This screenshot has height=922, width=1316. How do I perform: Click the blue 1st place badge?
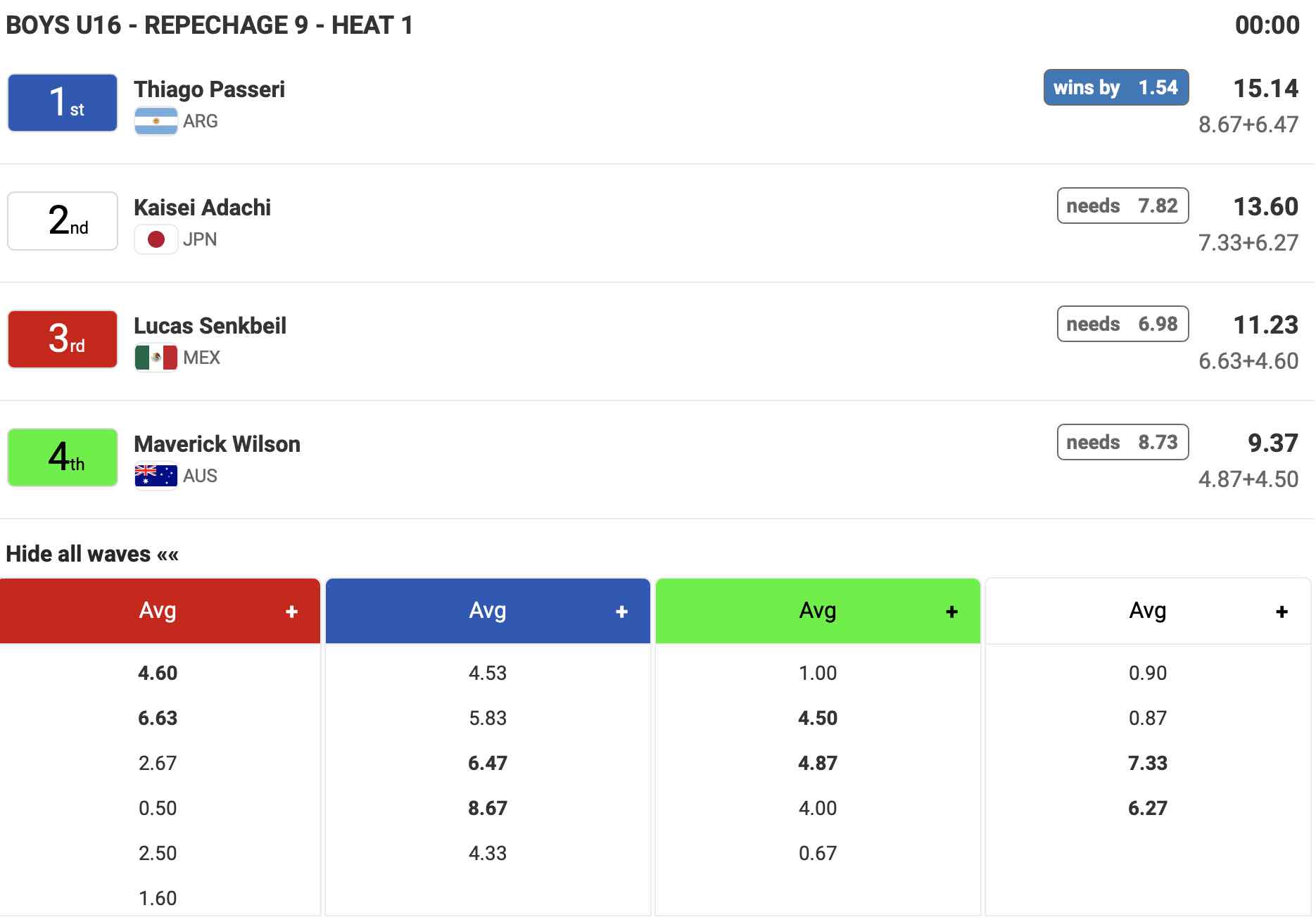pyautogui.click(x=63, y=103)
